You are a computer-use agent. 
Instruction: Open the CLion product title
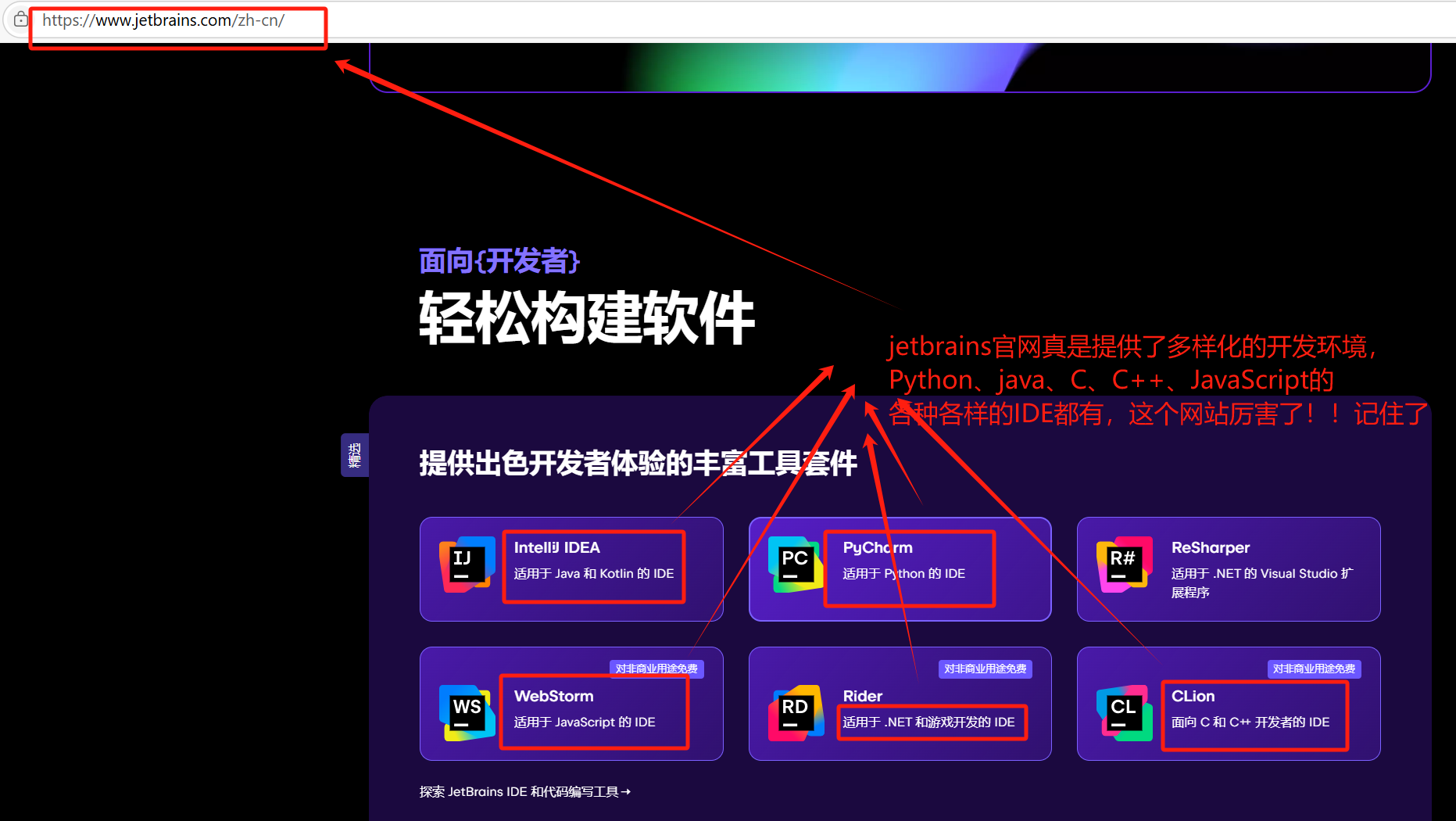pos(1193,696)
